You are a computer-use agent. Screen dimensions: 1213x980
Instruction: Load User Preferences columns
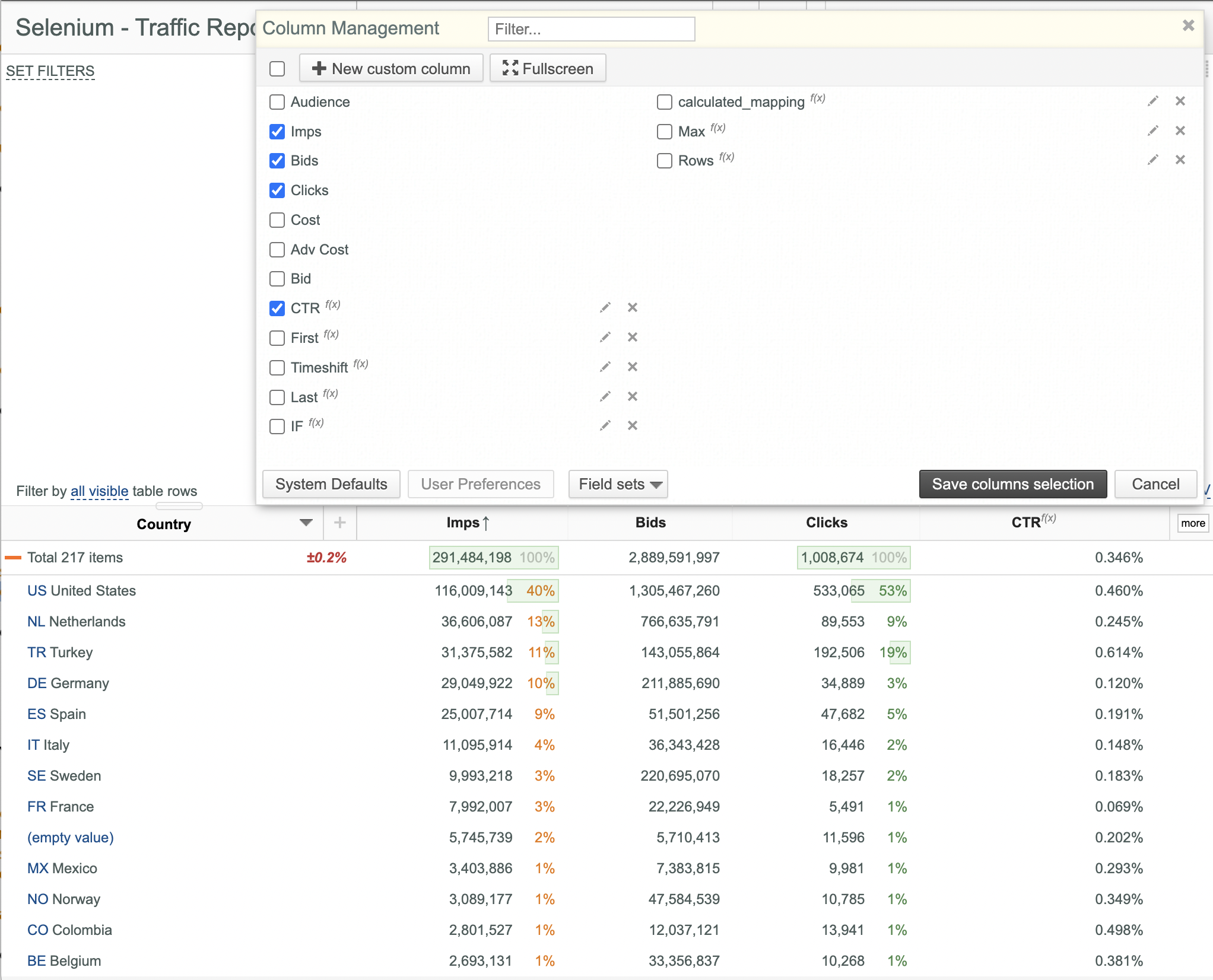481,484
